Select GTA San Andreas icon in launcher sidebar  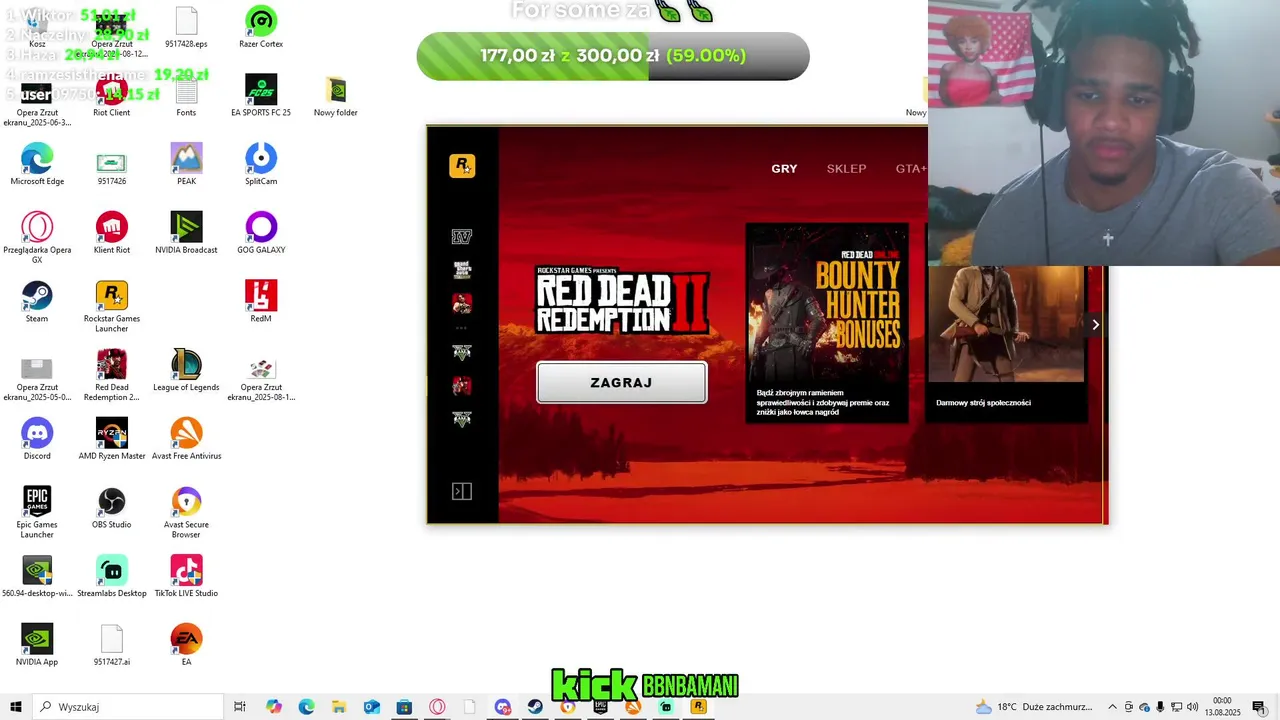(x=461, y=270)
